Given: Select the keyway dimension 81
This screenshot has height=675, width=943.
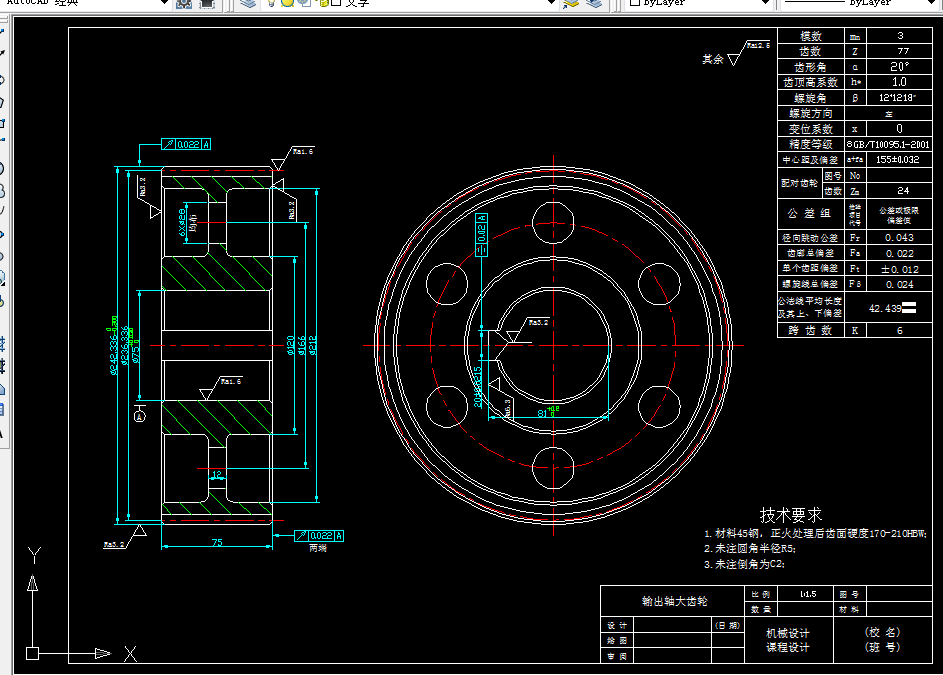Looking at the screenshot, I should point(542,413).
